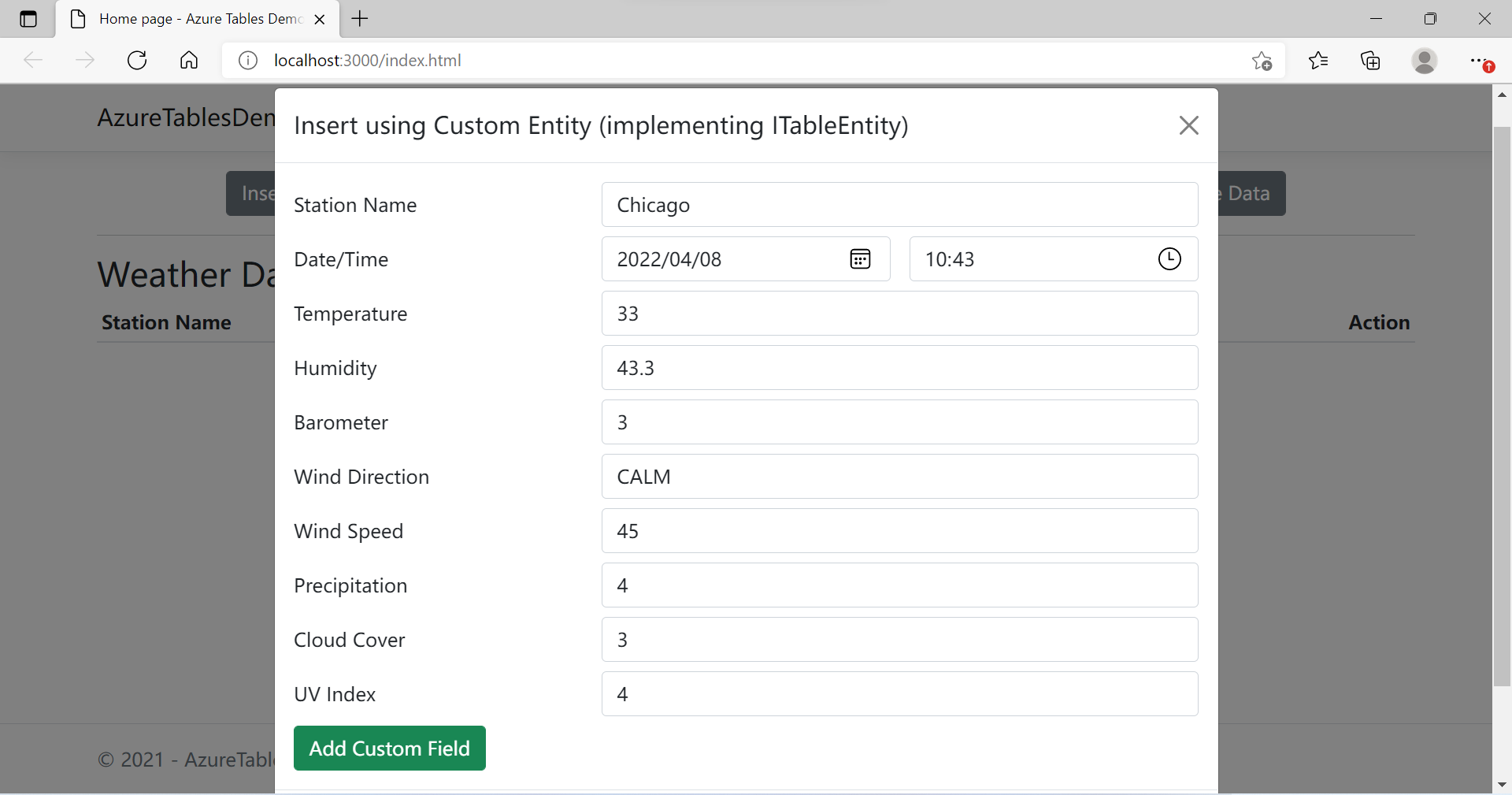Click the Wind Direction input field
This screenshot has width=1512, height=795.
tap(899, 477)
